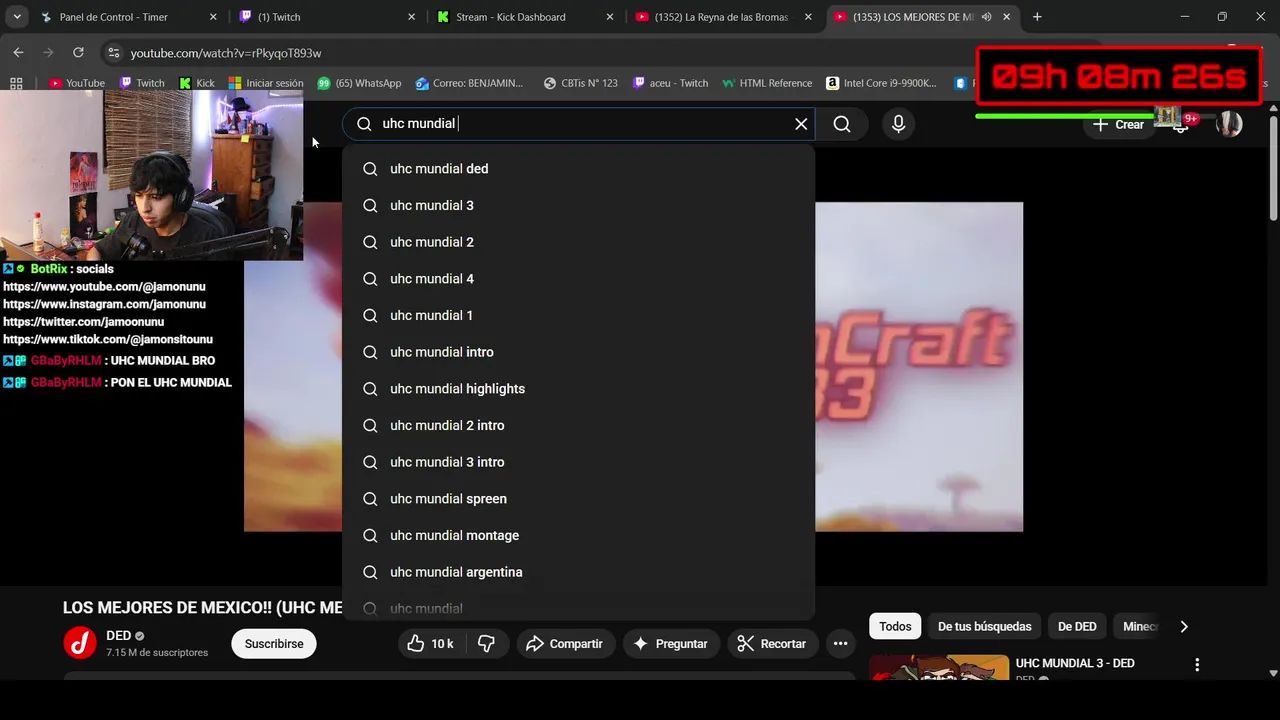The image size is (1280, 720).
Task: Close the Twitch browser tab
Action: point(412,17)
